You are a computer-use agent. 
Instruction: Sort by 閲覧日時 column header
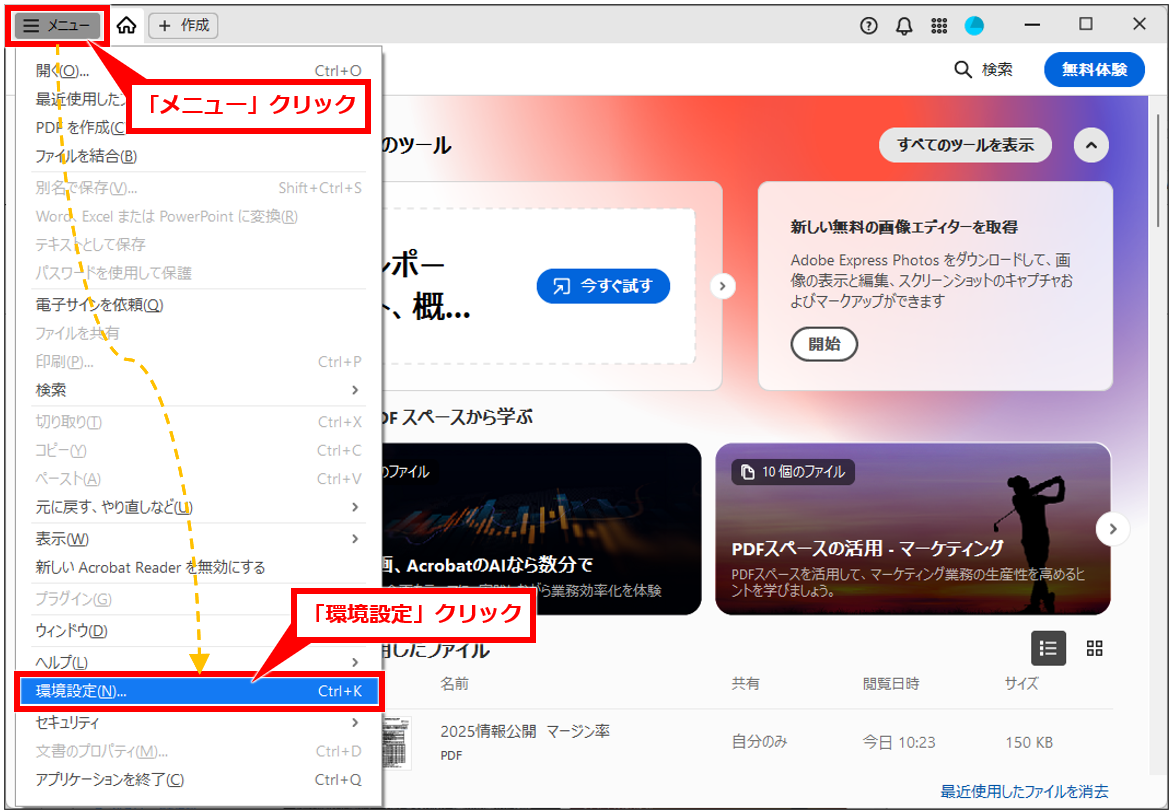tap(891, 683)
